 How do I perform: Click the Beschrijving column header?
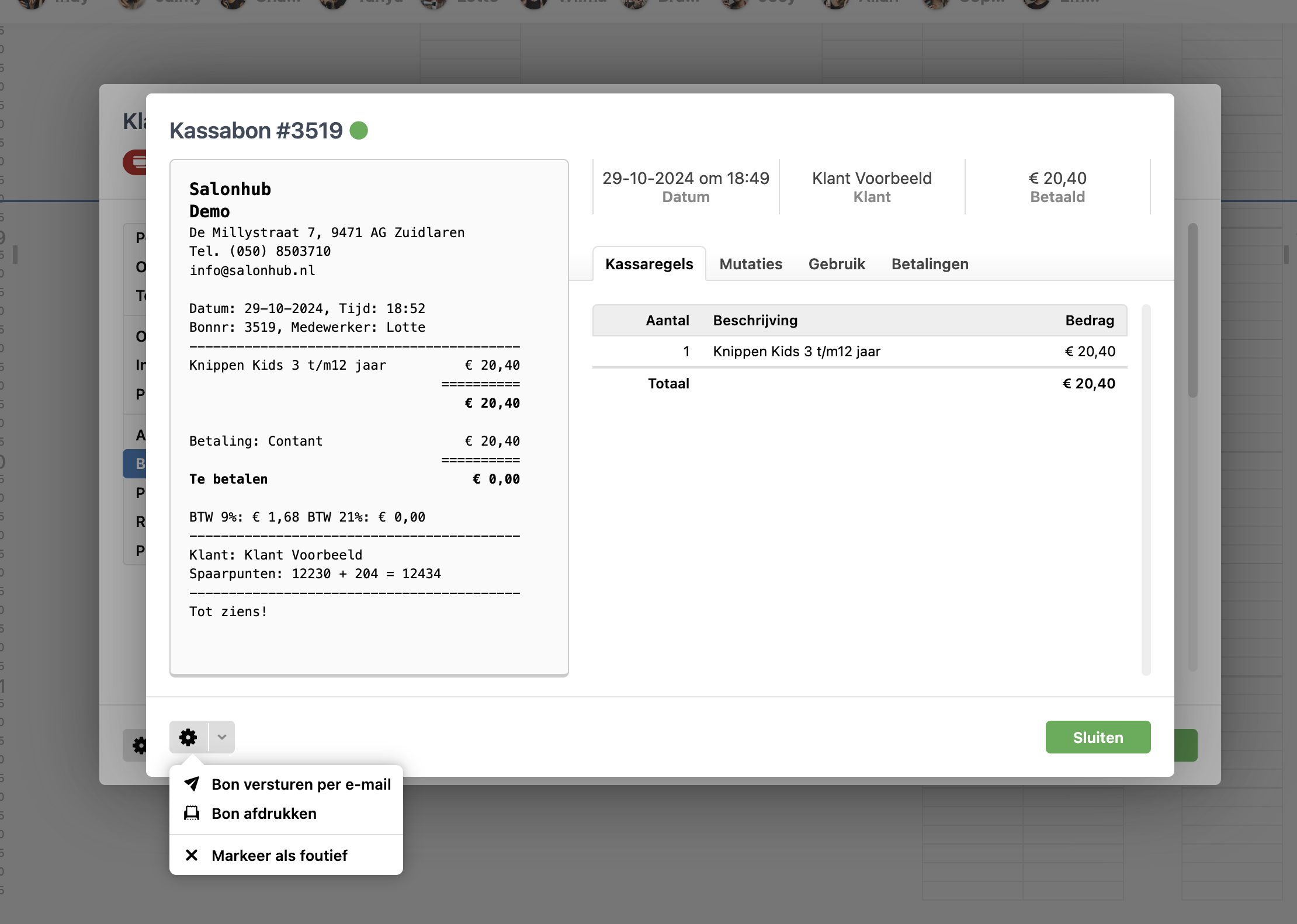pos(755,321)
